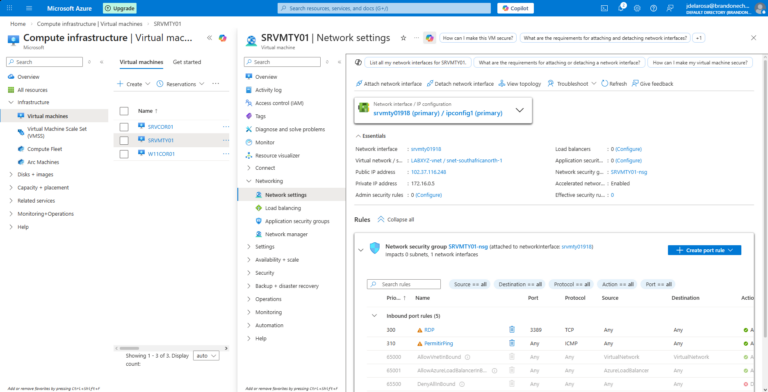Click the Source == all filter pill
This screenshot has height=392, width=768.
tap(470, 284)
